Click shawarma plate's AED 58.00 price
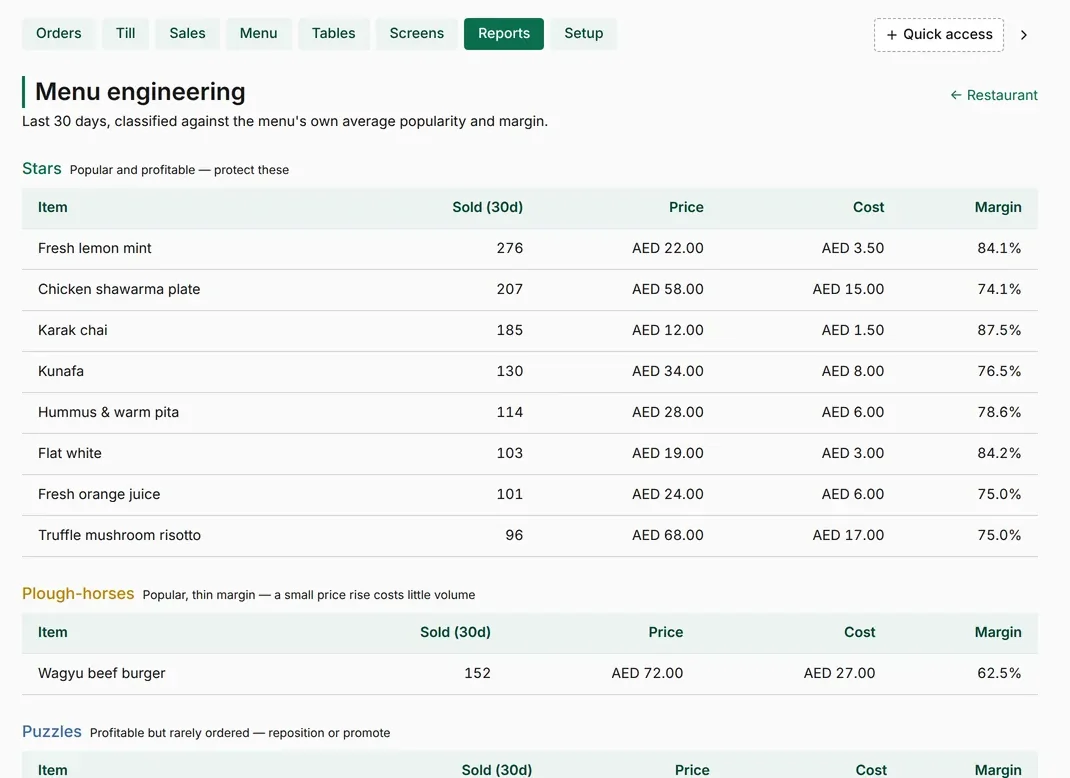Screen dimensions: 1070x778 point(667,289)
